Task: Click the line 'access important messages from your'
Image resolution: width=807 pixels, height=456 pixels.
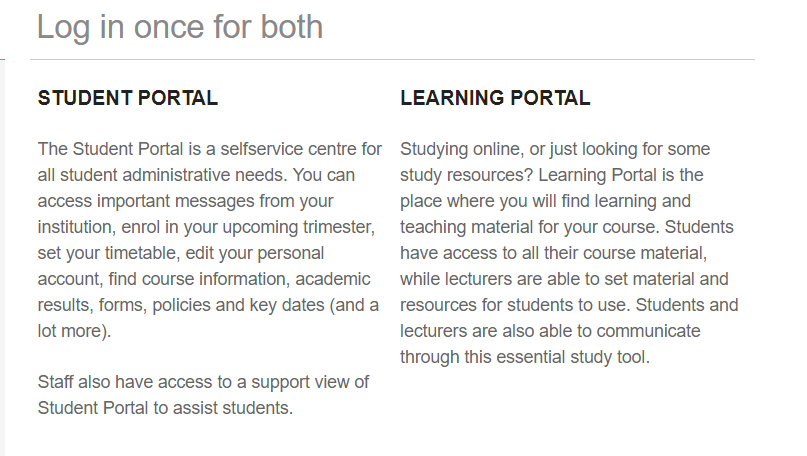Action: coord(185,201)
